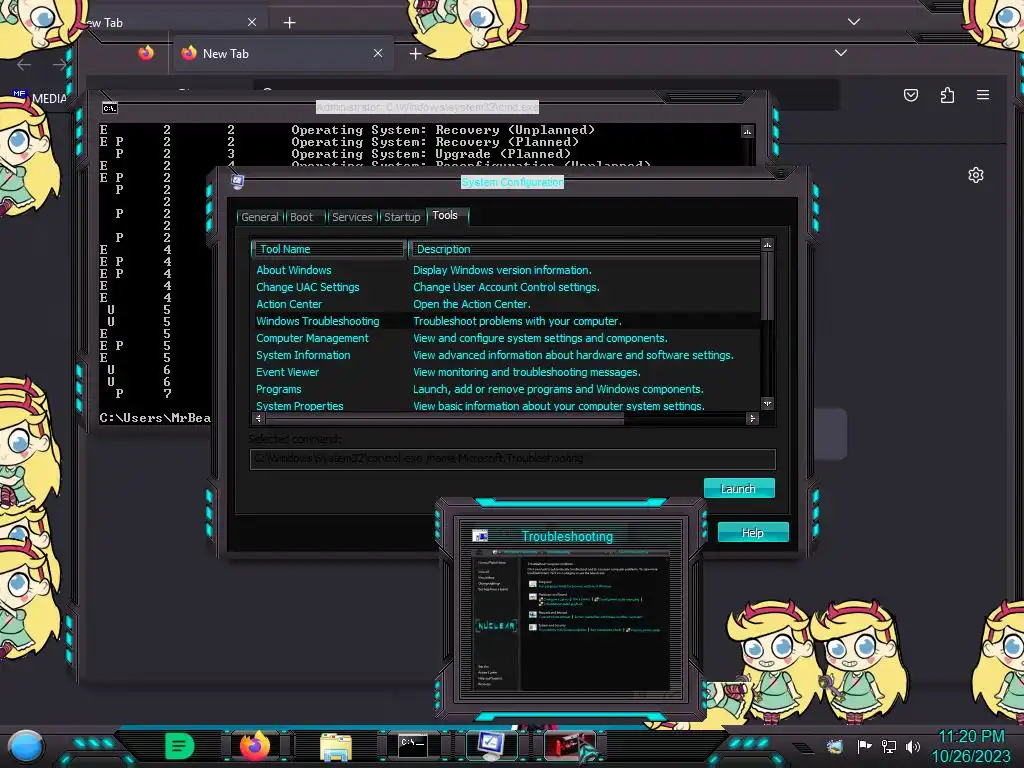Switch to the Startup tab

click(x=402, y=217)
